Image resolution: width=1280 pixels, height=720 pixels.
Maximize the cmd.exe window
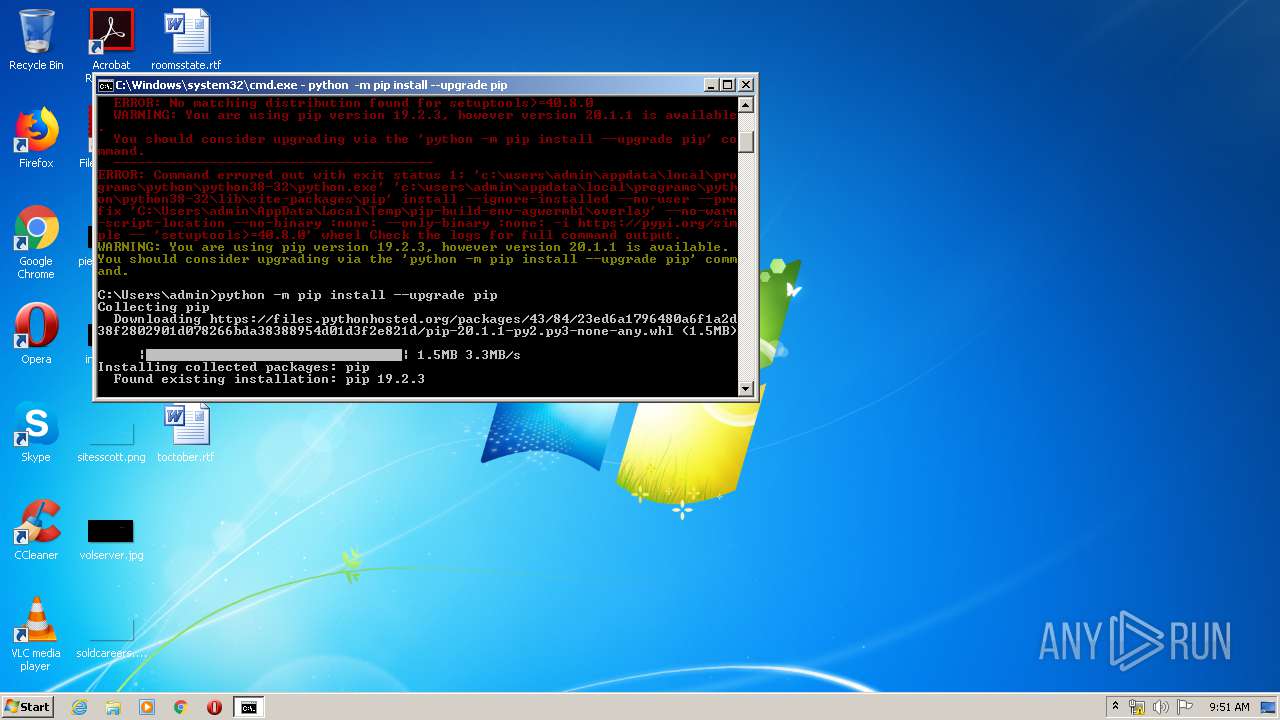click(x=728, y=85)
